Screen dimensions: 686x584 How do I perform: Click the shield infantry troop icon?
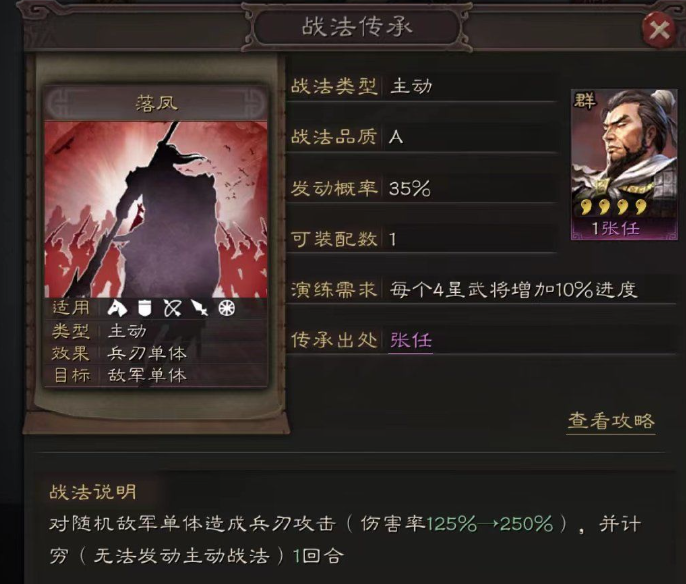144,308
